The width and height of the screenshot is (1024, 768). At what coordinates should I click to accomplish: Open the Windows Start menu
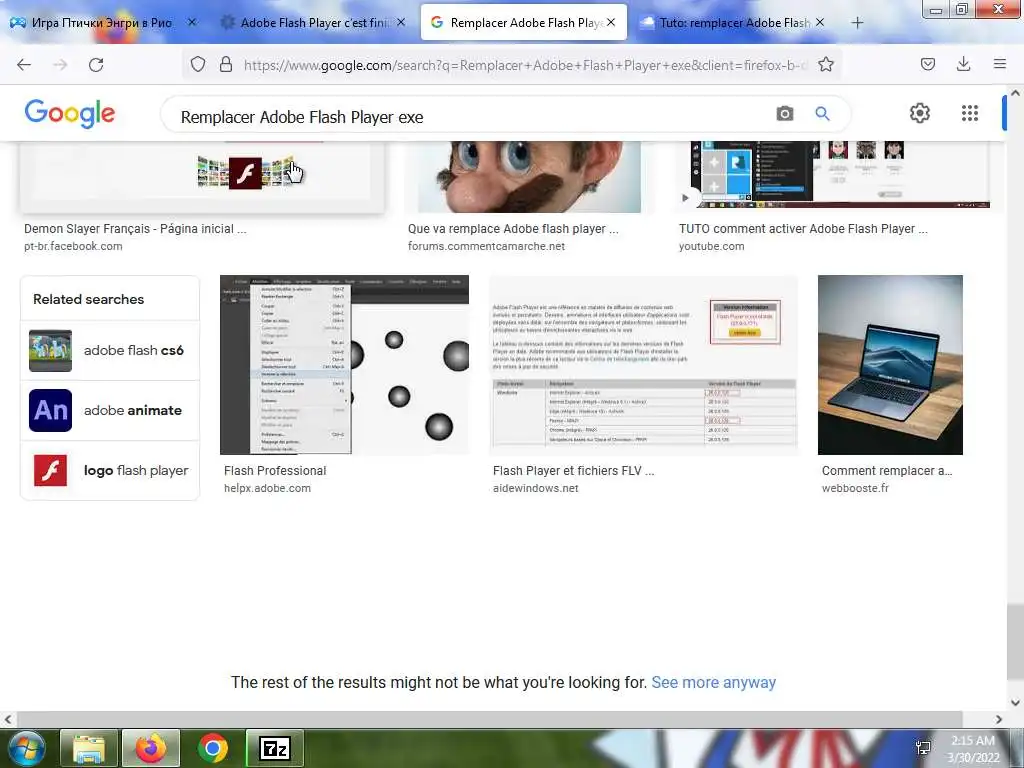point(25,748)
